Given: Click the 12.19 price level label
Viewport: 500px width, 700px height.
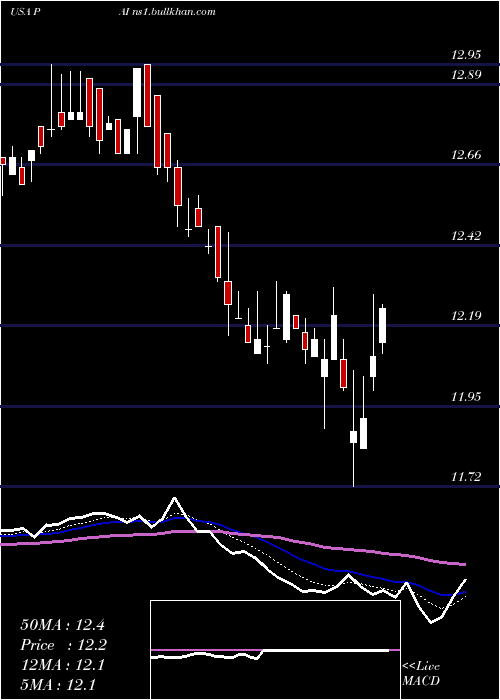Looking at the screenshot, I should [x=466, y=316].
